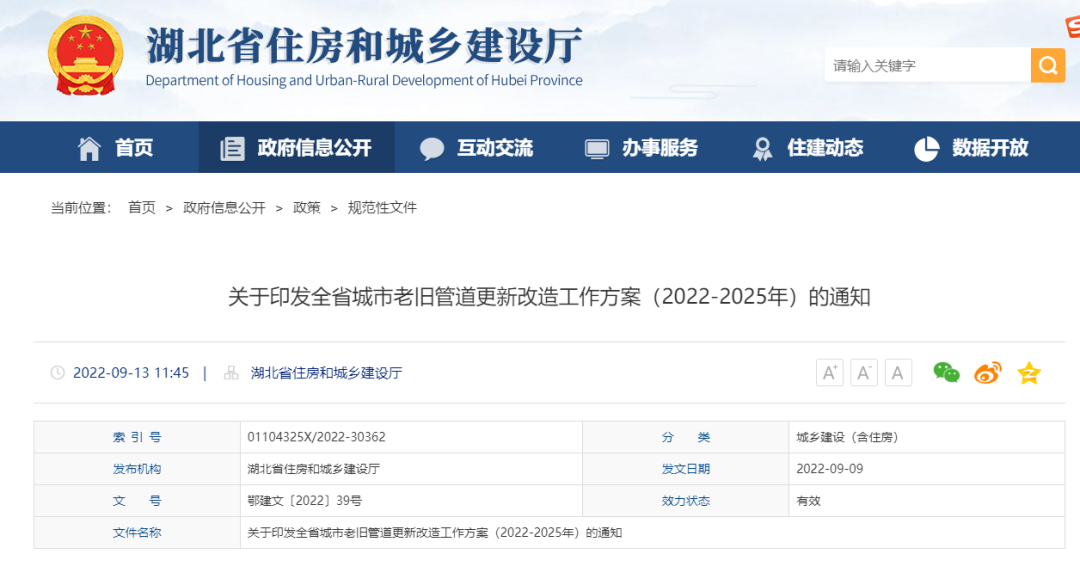1080x579 pixels.
Task: Click the orange search magnifier button
Action: point(1047,66)
